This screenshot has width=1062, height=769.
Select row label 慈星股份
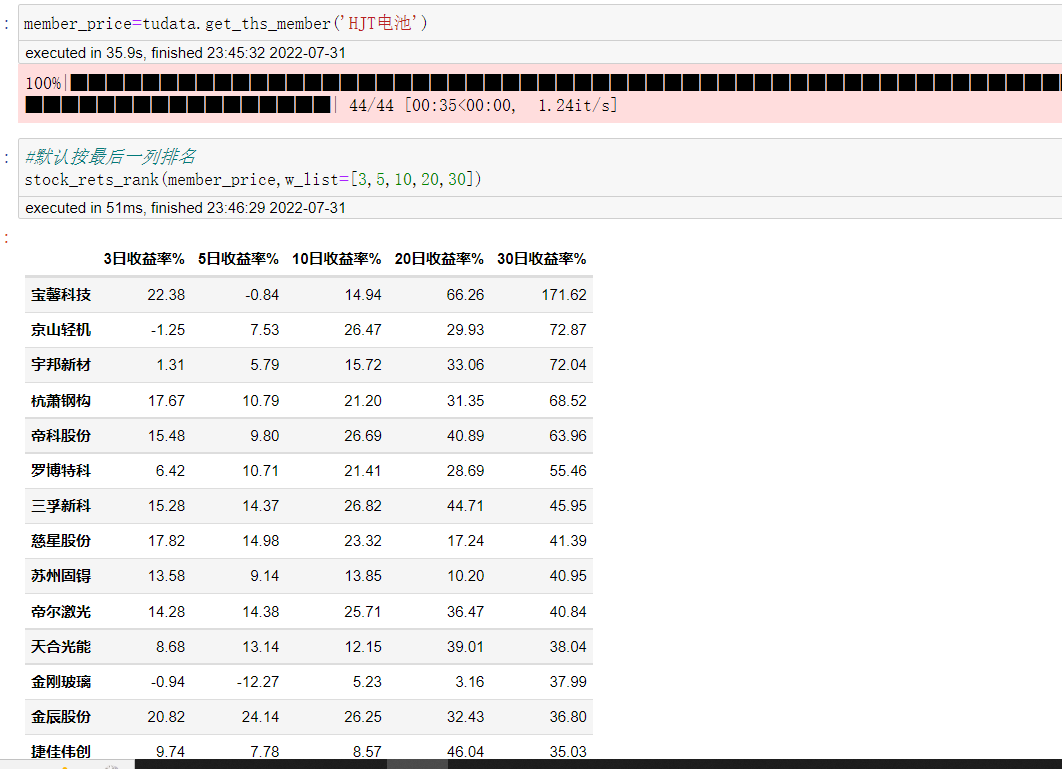[x=61, y=541]
